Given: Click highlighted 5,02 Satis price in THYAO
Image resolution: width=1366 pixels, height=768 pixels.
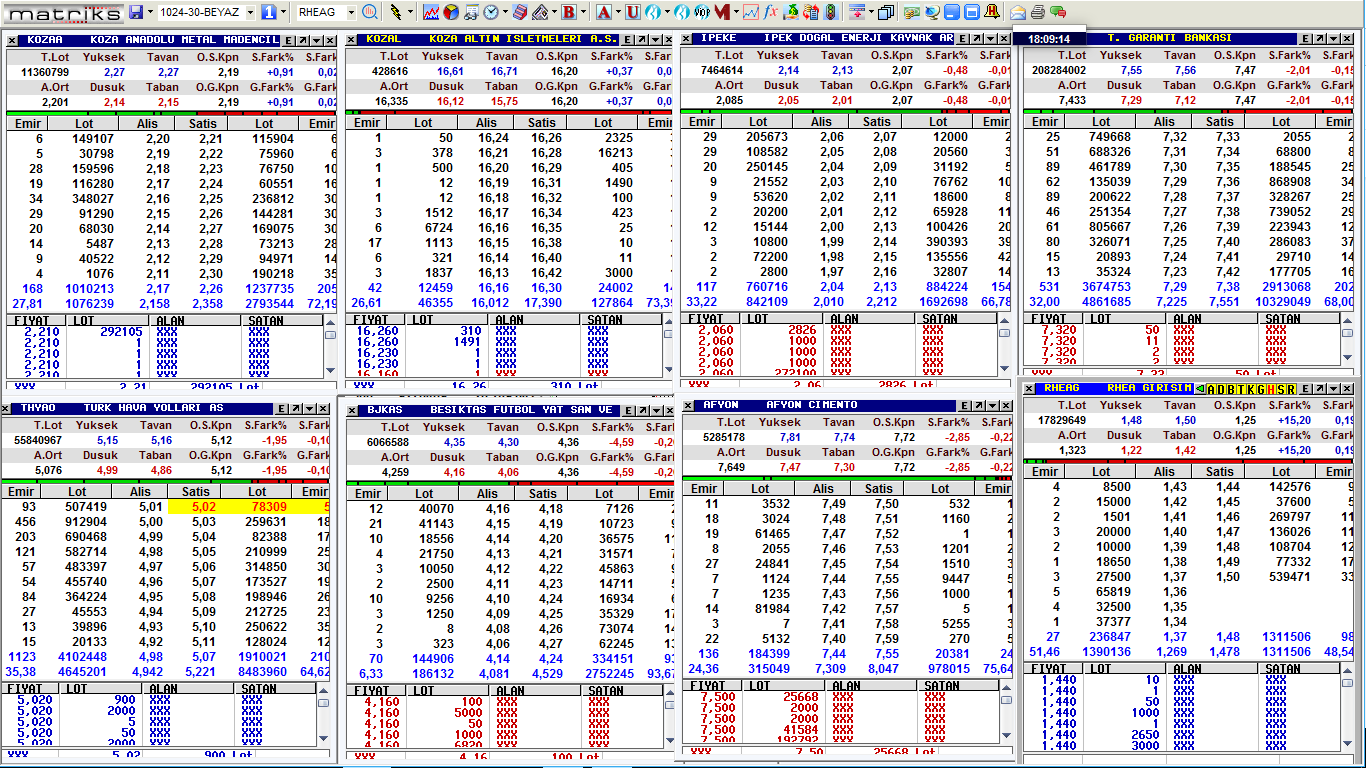Looking at the screenshot, I should 204,507.
